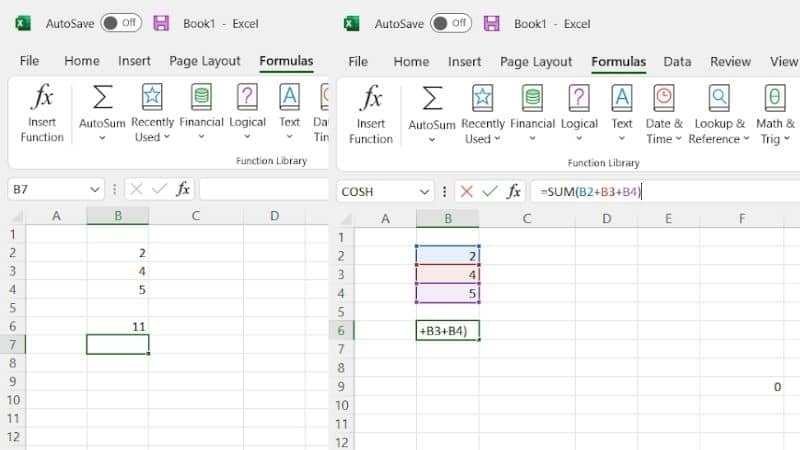Select cell B6 containing 11 in left window
Image resolution: width=800 pixels, height=450 pixels.
[118, 327]
